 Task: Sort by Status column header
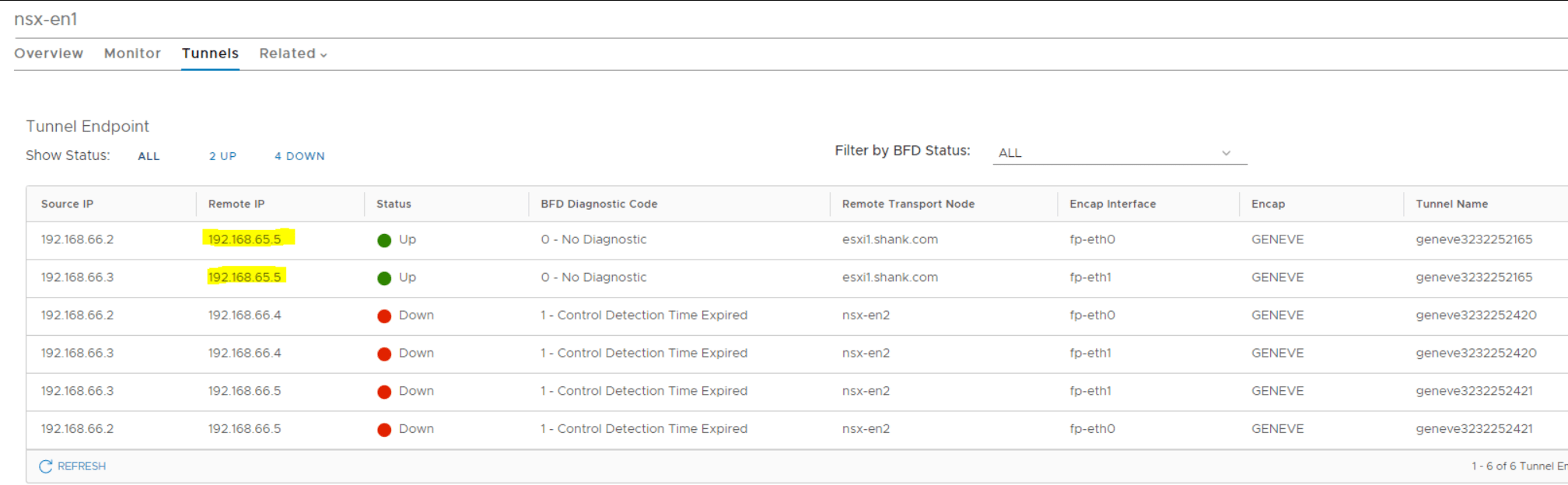tap(394, 204)
